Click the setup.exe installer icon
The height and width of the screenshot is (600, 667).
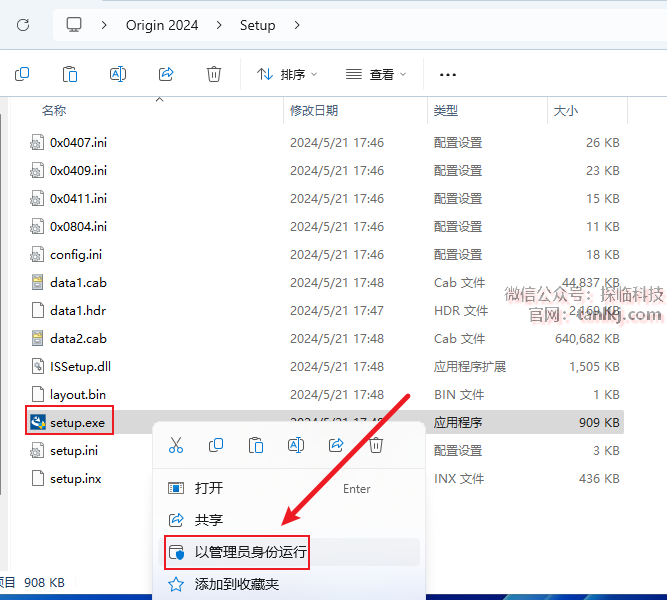[x=38, y=422]
